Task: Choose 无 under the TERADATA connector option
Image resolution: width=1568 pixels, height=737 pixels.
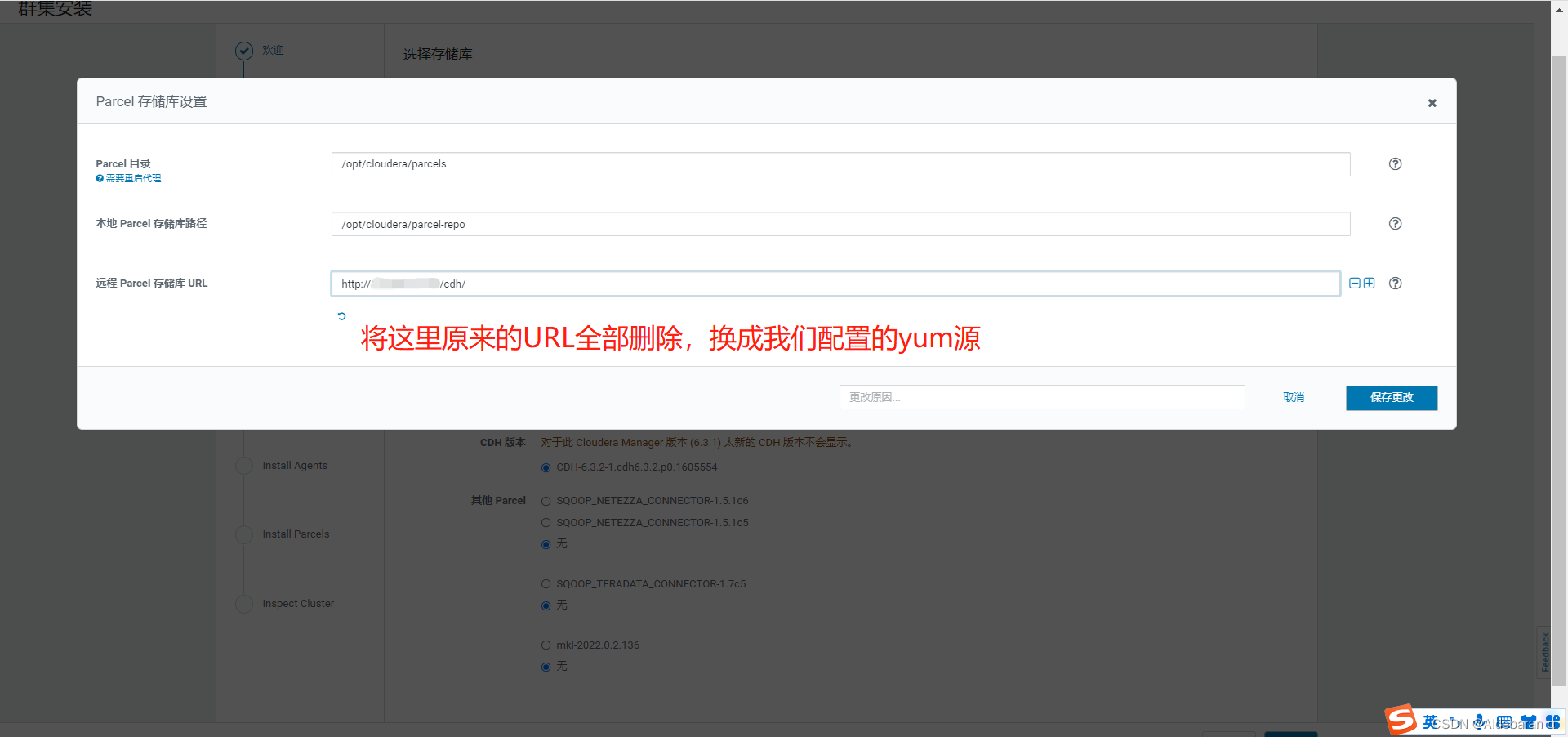Action: 546,606
